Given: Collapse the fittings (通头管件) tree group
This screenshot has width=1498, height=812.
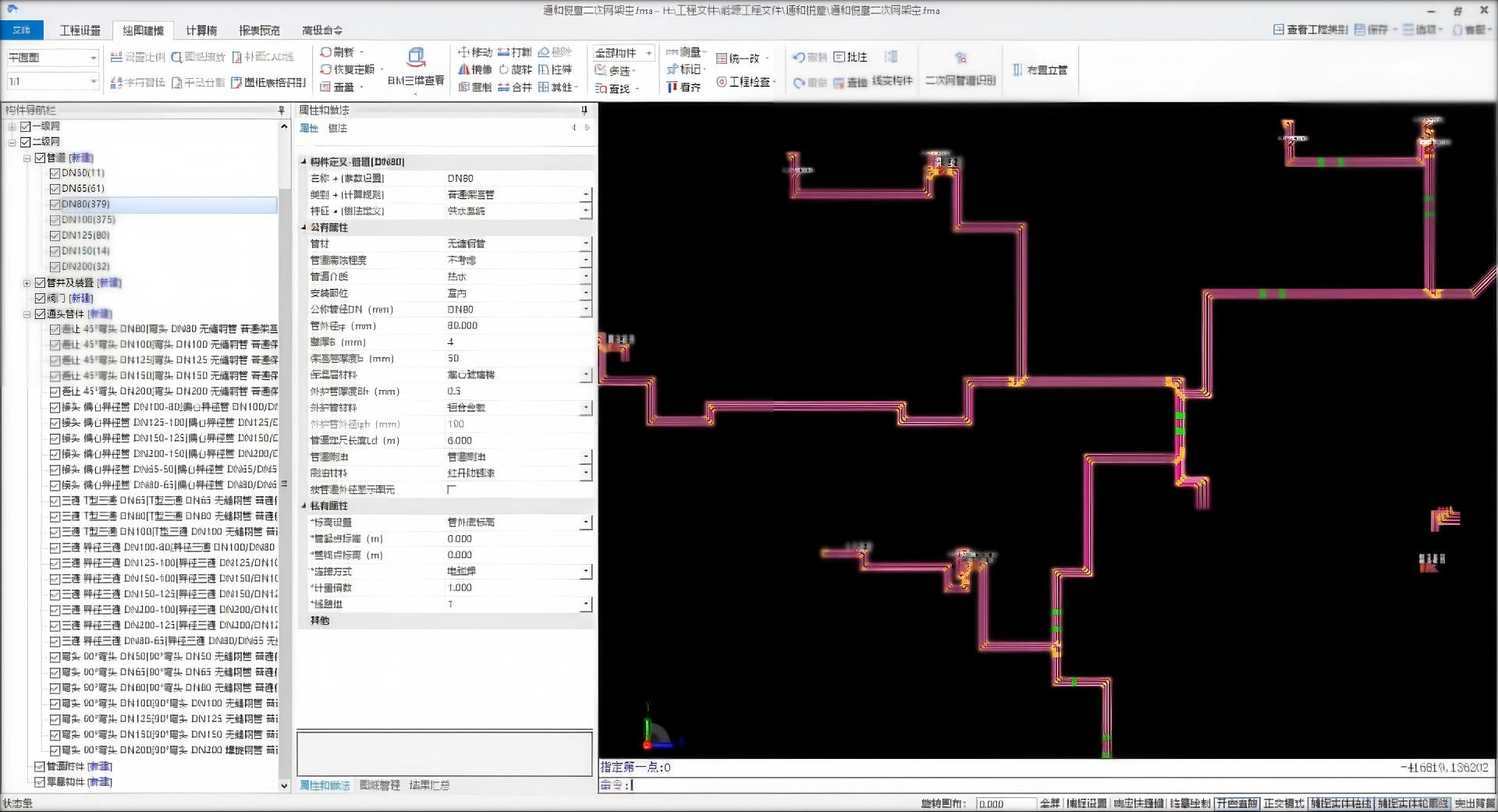Looking at the screenshot, I should pos(27,314).
